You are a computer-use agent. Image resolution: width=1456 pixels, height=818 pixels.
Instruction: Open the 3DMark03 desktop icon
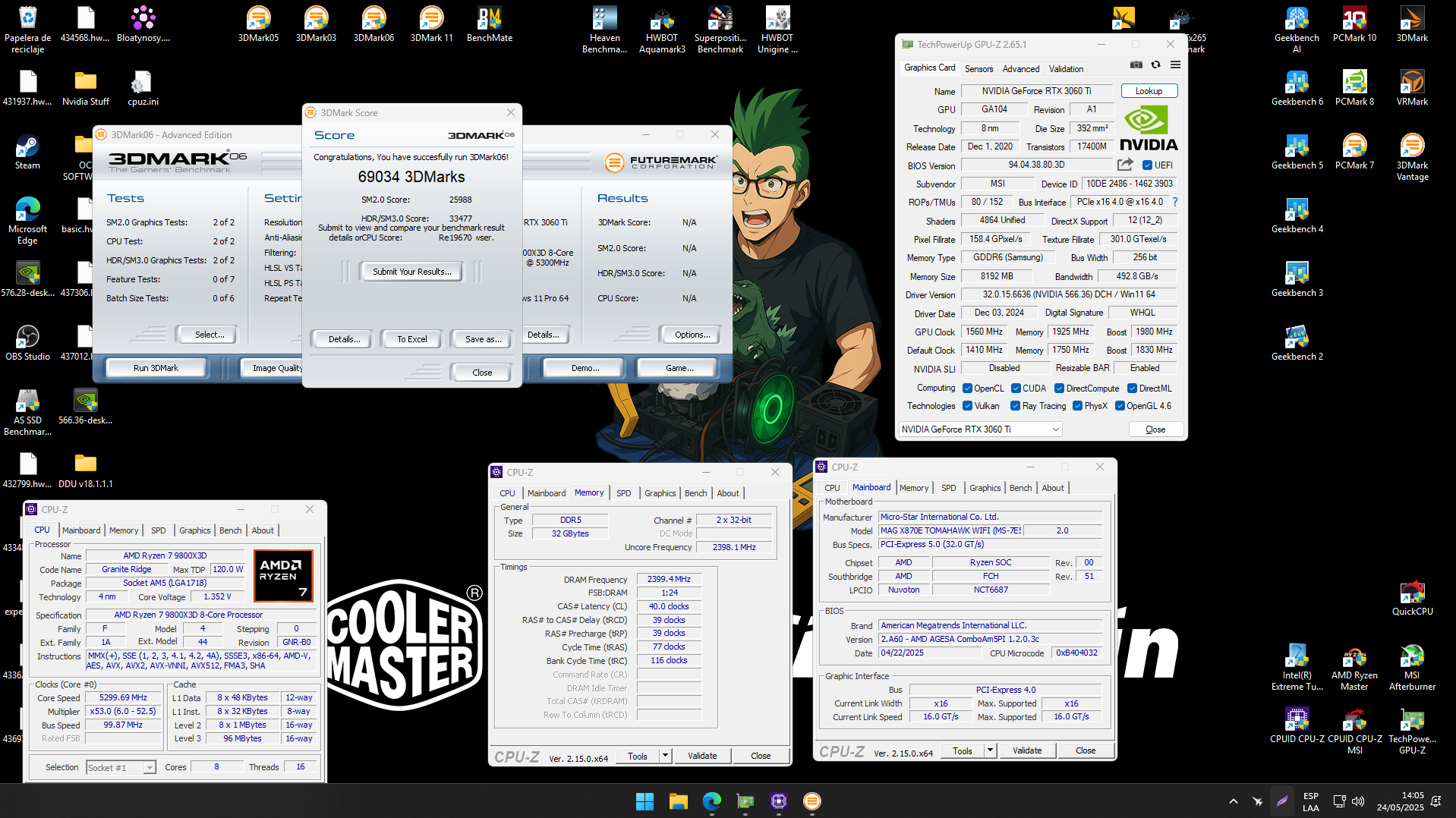point(316,24)
